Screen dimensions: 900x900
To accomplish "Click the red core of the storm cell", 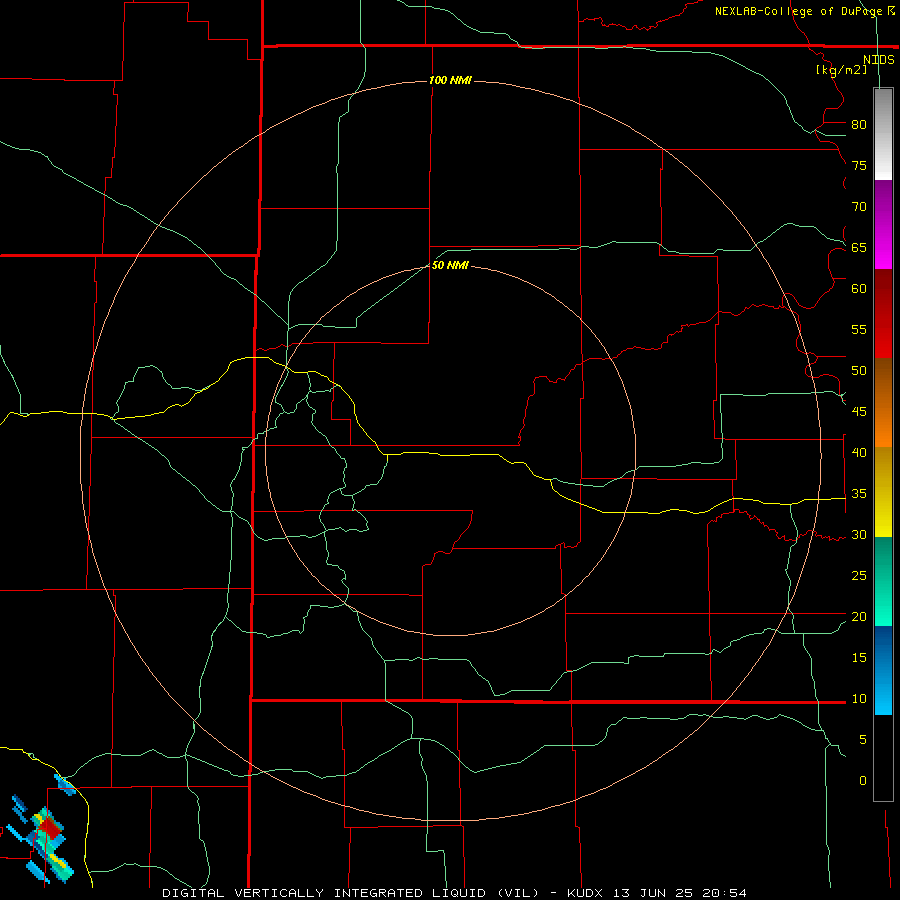I will pos(52,829).
